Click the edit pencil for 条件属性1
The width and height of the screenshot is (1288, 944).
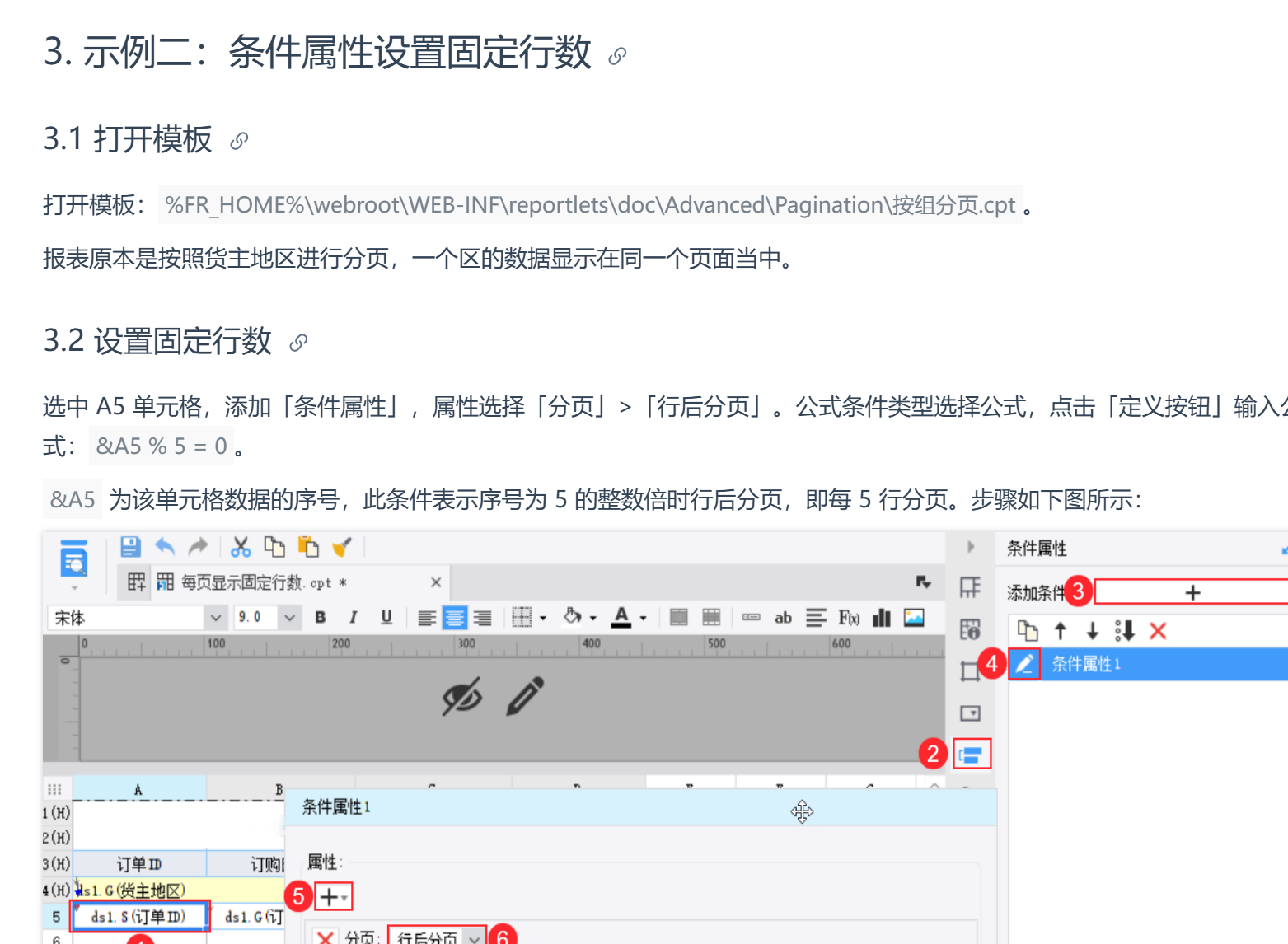tap(1024, 664)
